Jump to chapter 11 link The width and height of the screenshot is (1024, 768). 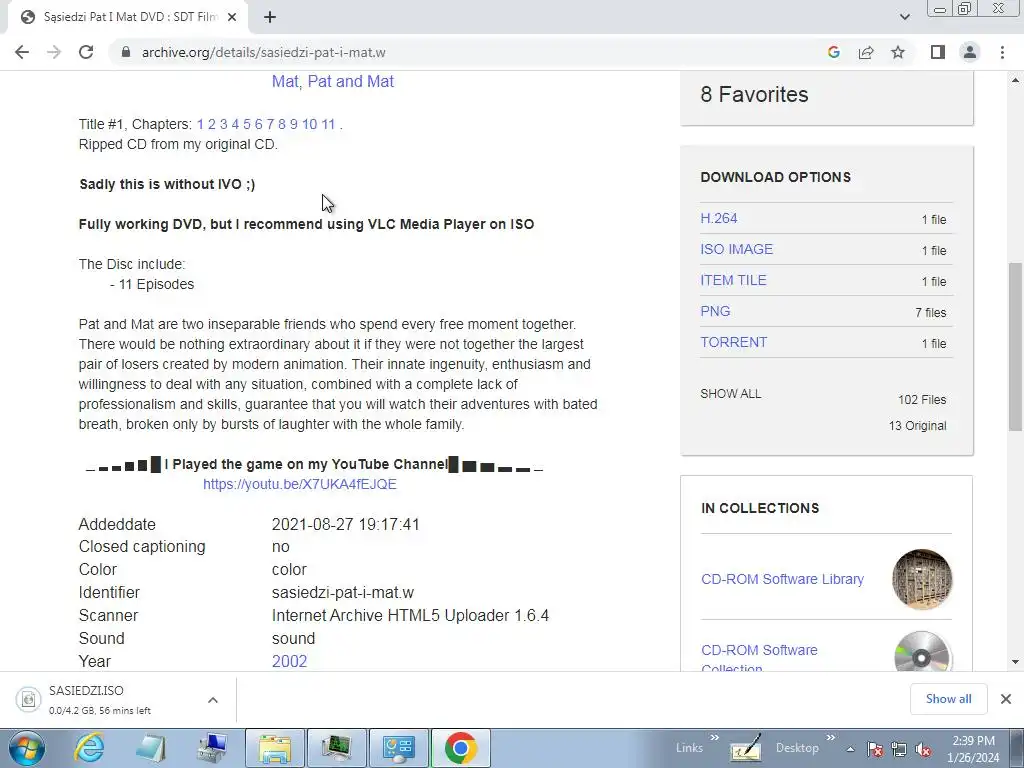click(328, 124)
